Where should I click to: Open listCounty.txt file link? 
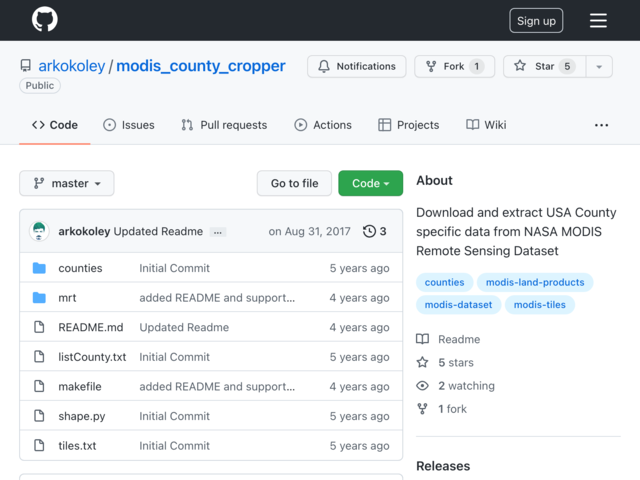92,357
